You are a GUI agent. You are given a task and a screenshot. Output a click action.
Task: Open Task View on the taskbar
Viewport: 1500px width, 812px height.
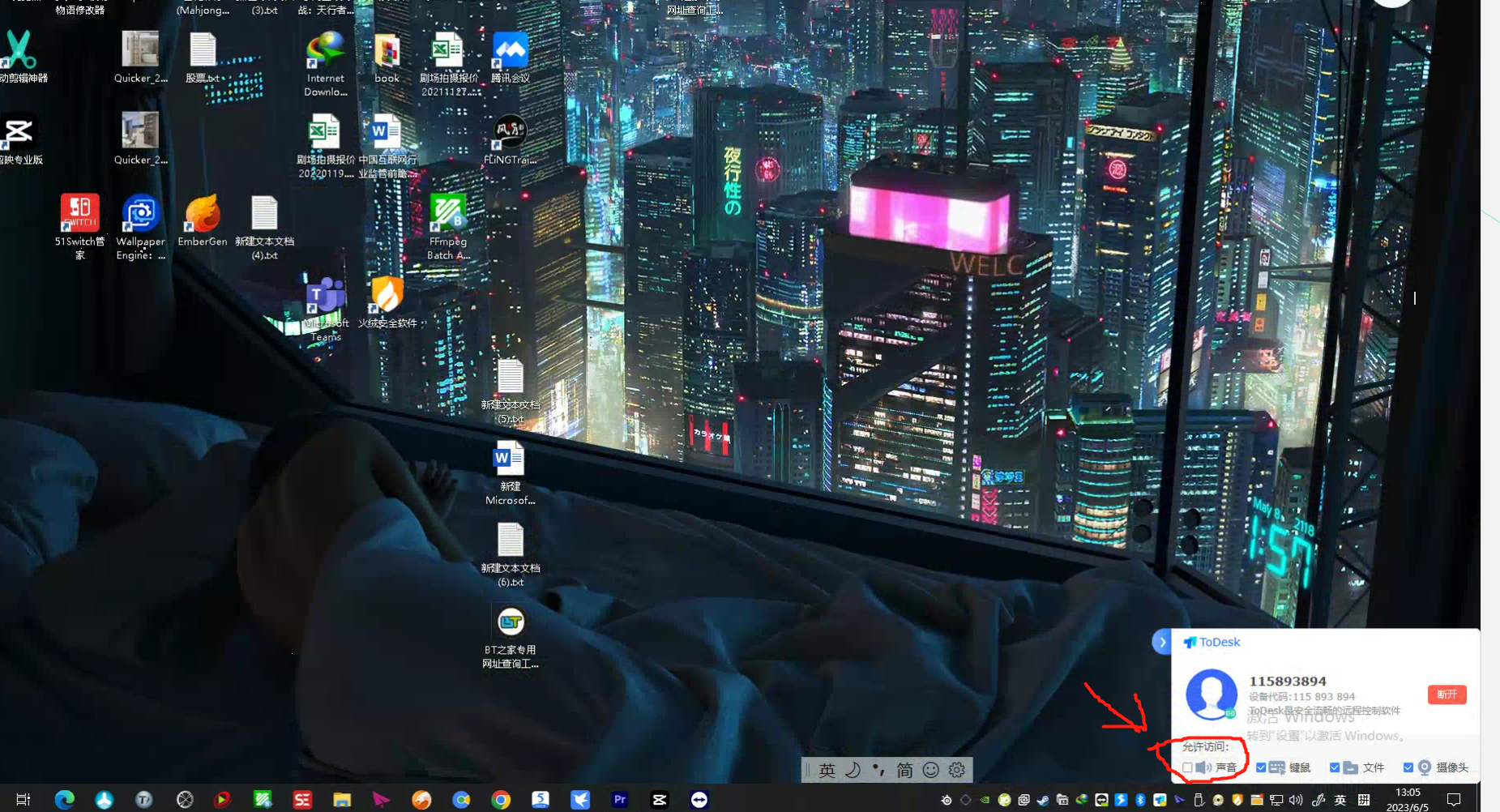24,800
